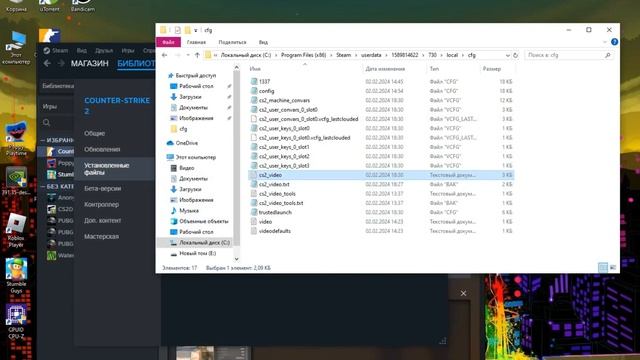Sort files by Дата изменения column
640x360 pixels.
click(385, 69)
